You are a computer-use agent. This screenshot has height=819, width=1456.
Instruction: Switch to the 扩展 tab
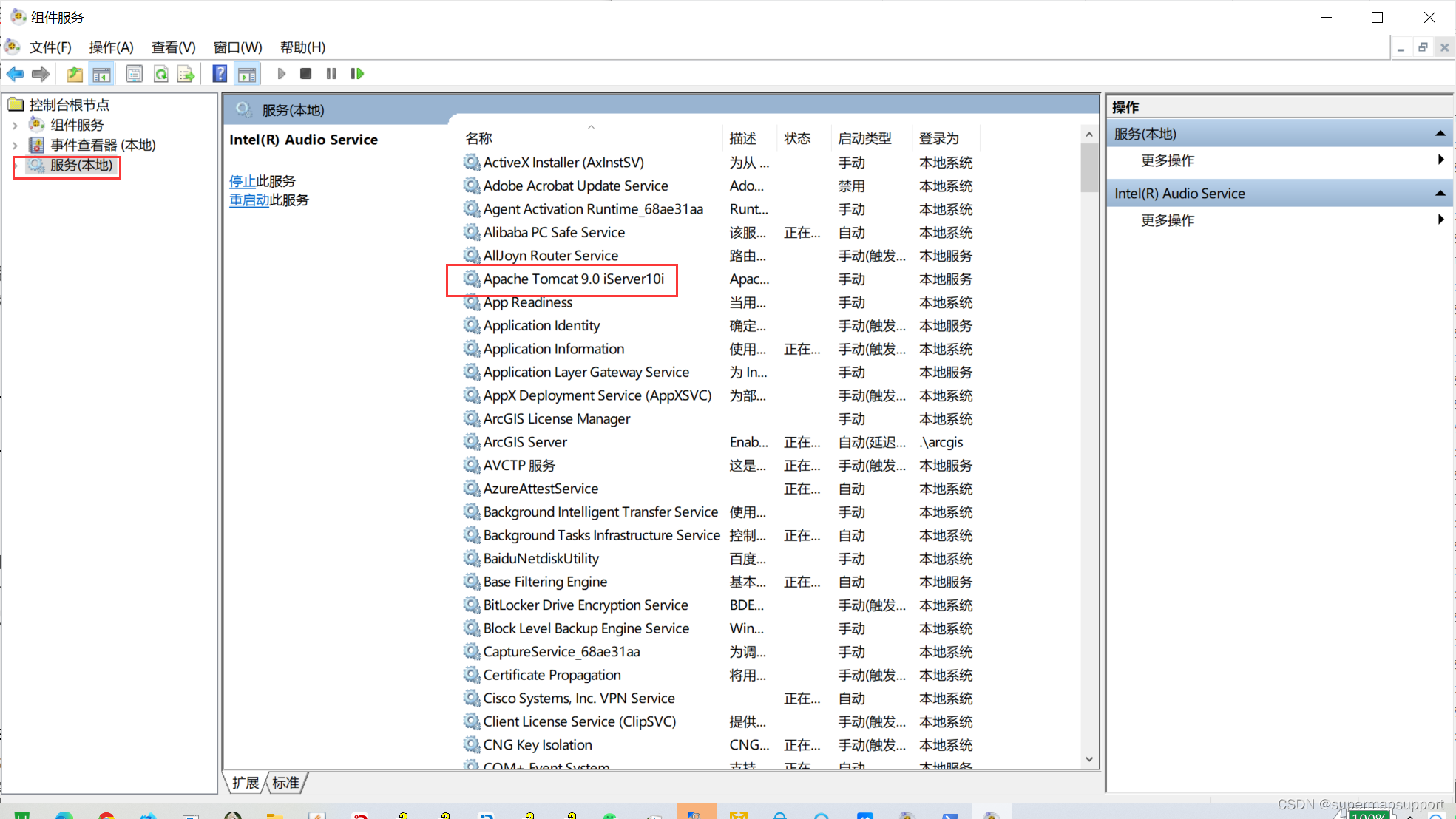246,783
